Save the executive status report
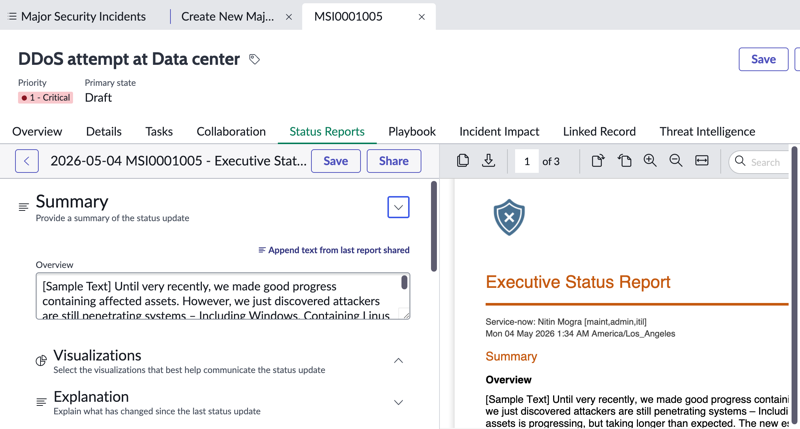This screenshot has width=800, height=429. tap(336, 161)
